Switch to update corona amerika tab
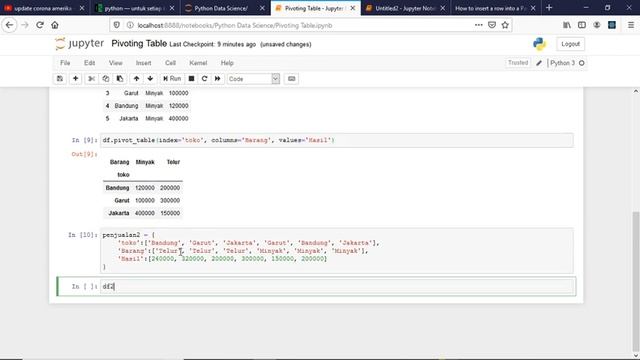Image resolution: width=640 pixels, height=360 pixels. pyautogui.click(x=44, y=8)
